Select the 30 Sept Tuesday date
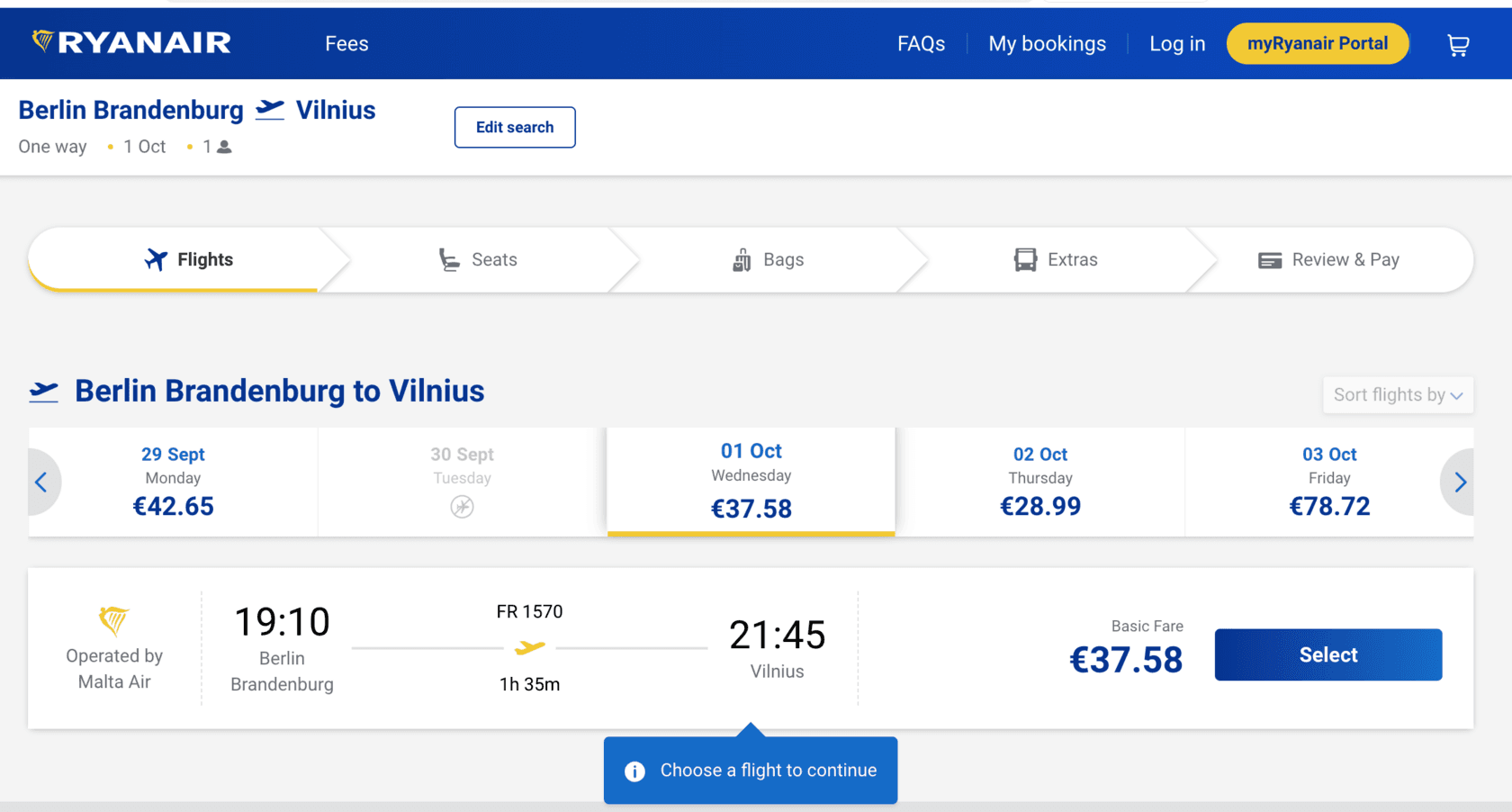 (463, 483)
